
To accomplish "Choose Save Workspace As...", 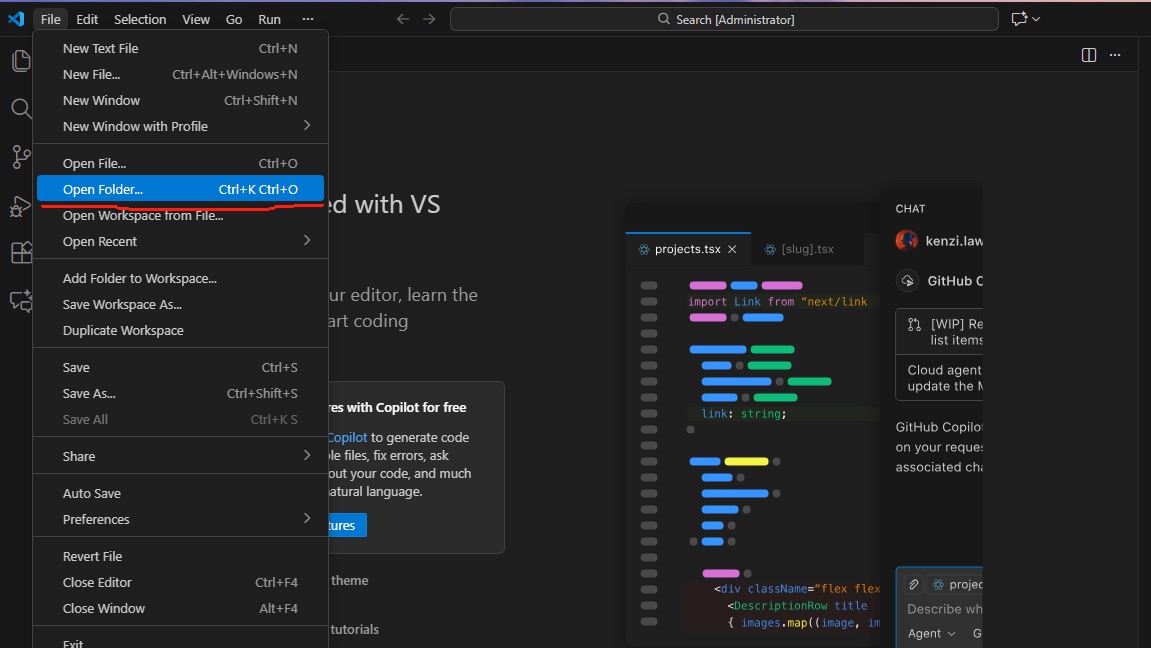I will pyautogui.click(x=181, y=305).
